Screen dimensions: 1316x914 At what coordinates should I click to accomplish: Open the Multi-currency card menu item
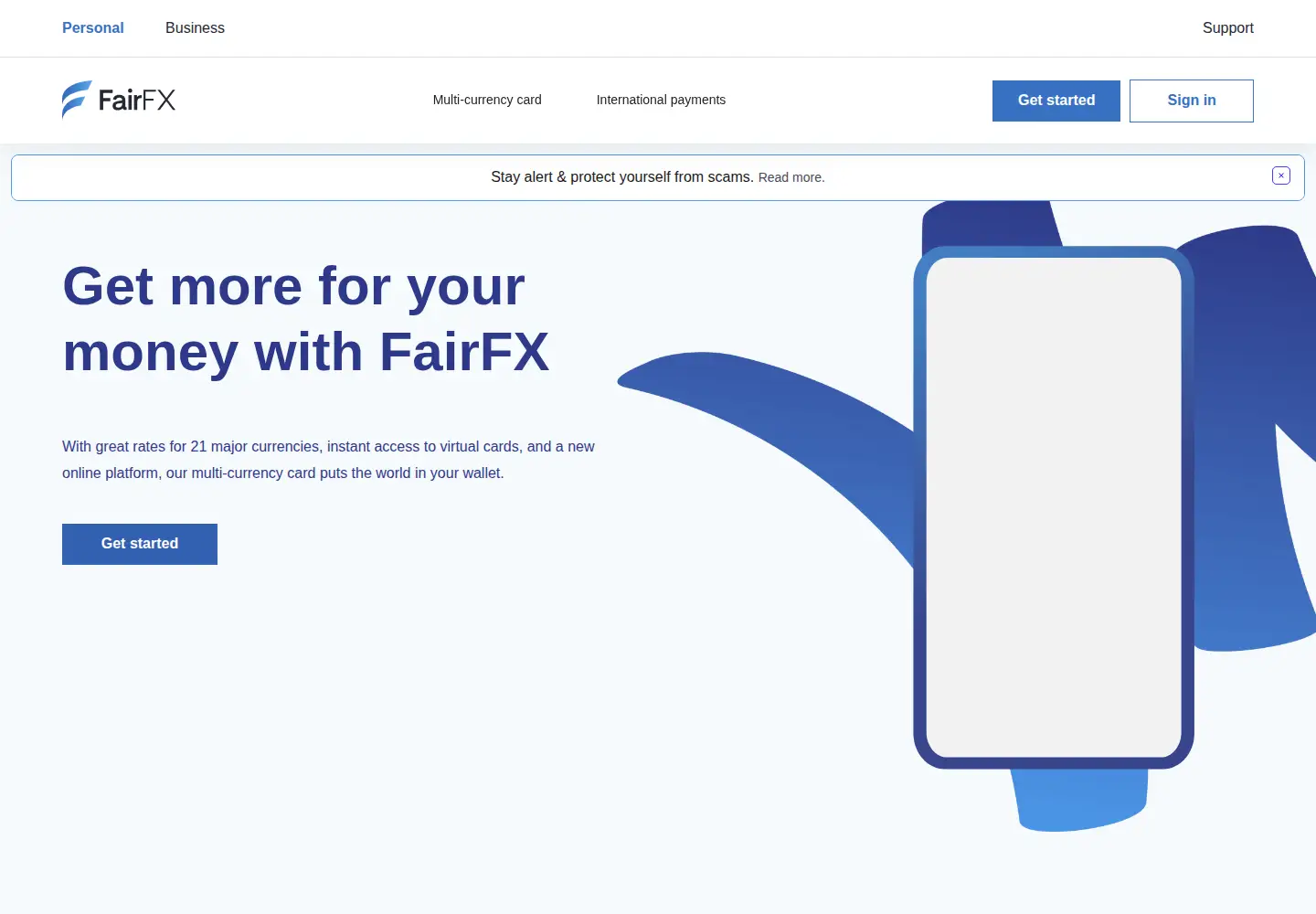tap(487, 100)
